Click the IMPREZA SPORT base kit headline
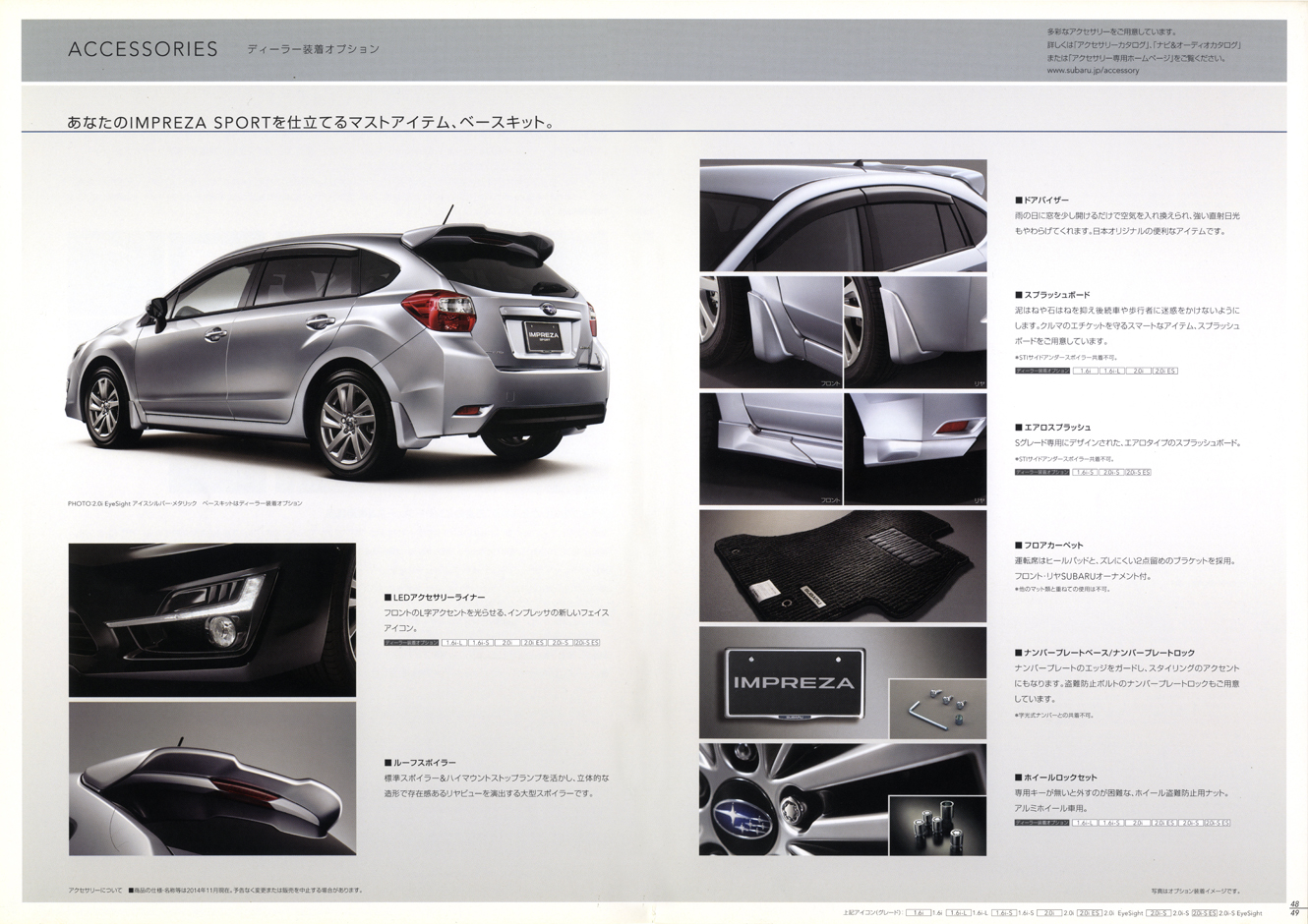Viewport: 1308px width, 924px height. [x=311, y=123]
